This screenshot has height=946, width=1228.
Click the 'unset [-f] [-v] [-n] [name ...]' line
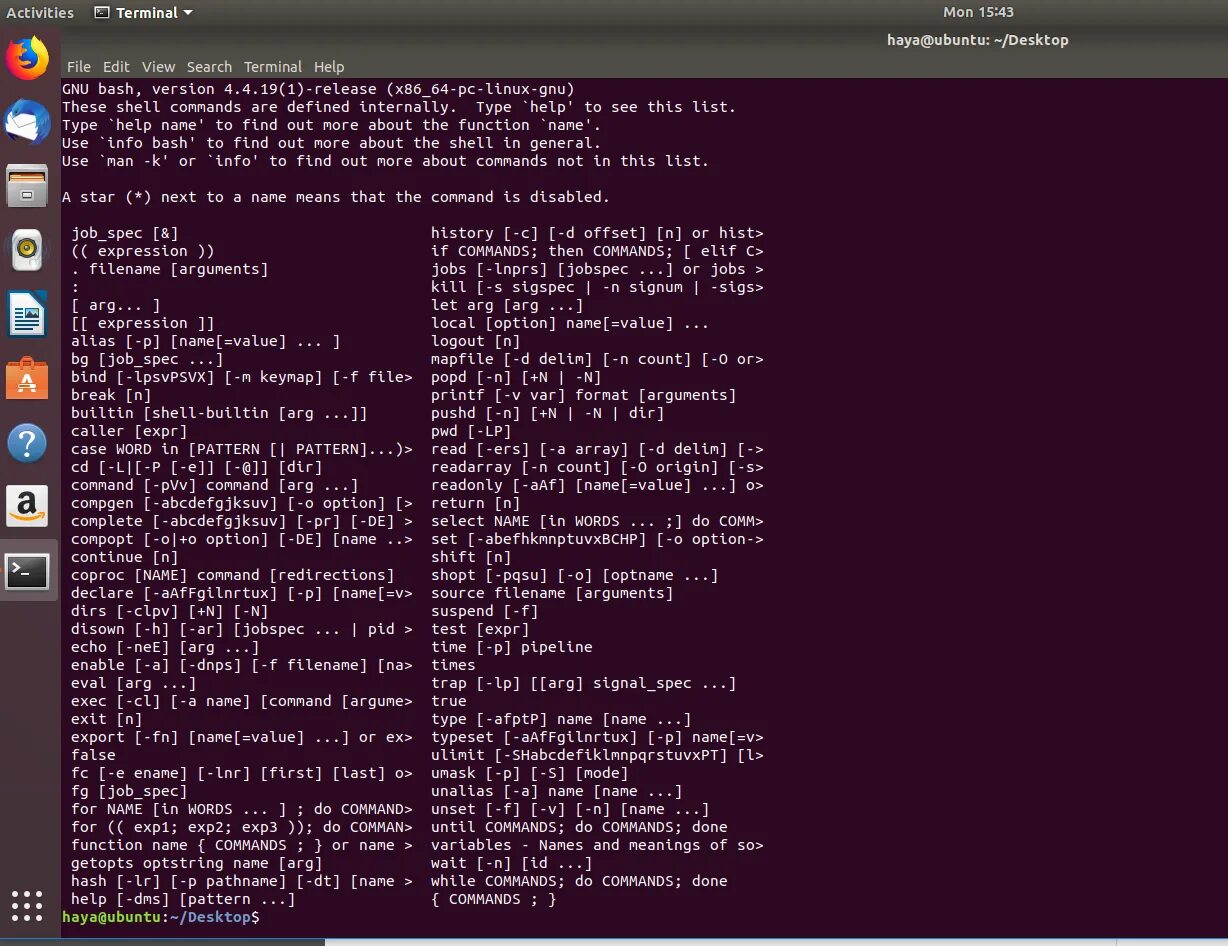tap(570, 809)
